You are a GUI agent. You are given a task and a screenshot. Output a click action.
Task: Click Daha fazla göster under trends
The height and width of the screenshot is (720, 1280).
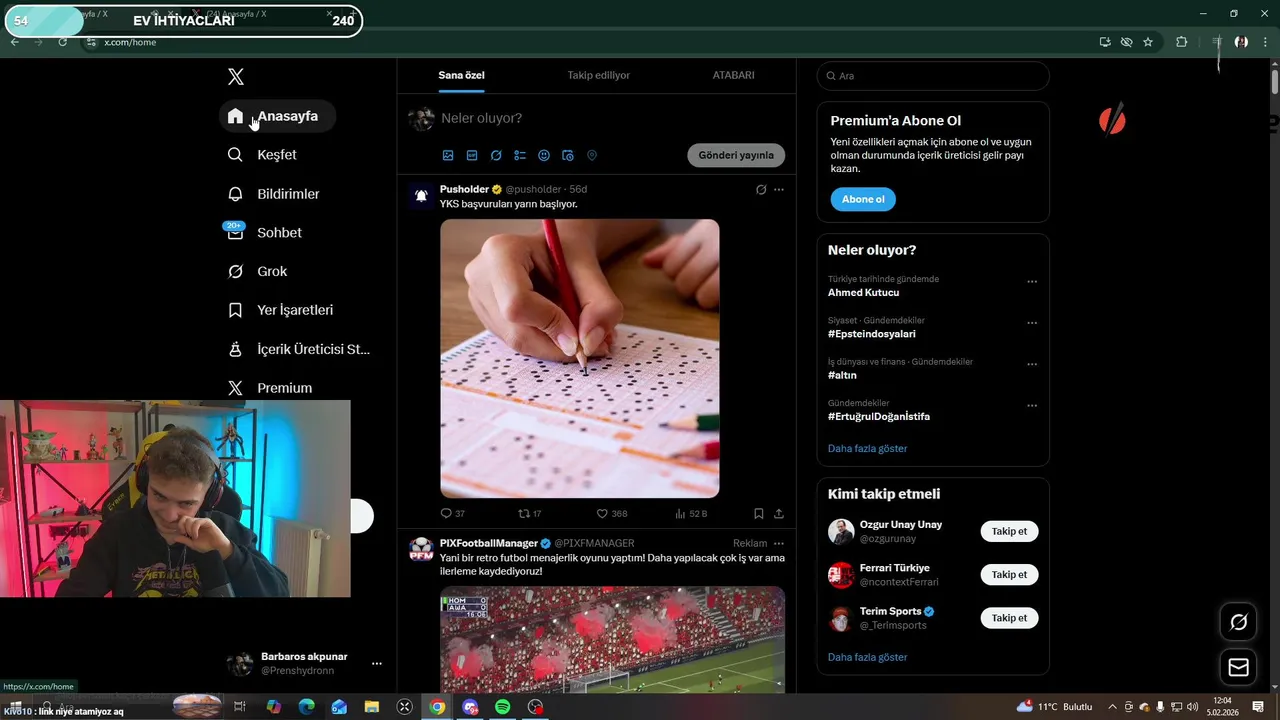pyautogui.click(x=867, y=448)
